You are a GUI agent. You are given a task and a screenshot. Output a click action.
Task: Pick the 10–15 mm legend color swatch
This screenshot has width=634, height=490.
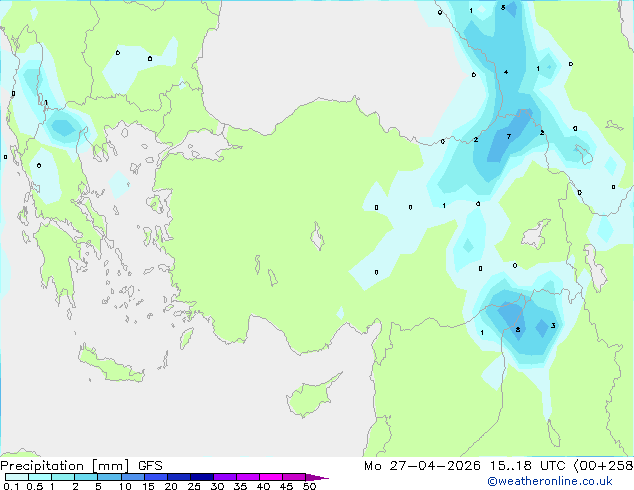[132, 477]
